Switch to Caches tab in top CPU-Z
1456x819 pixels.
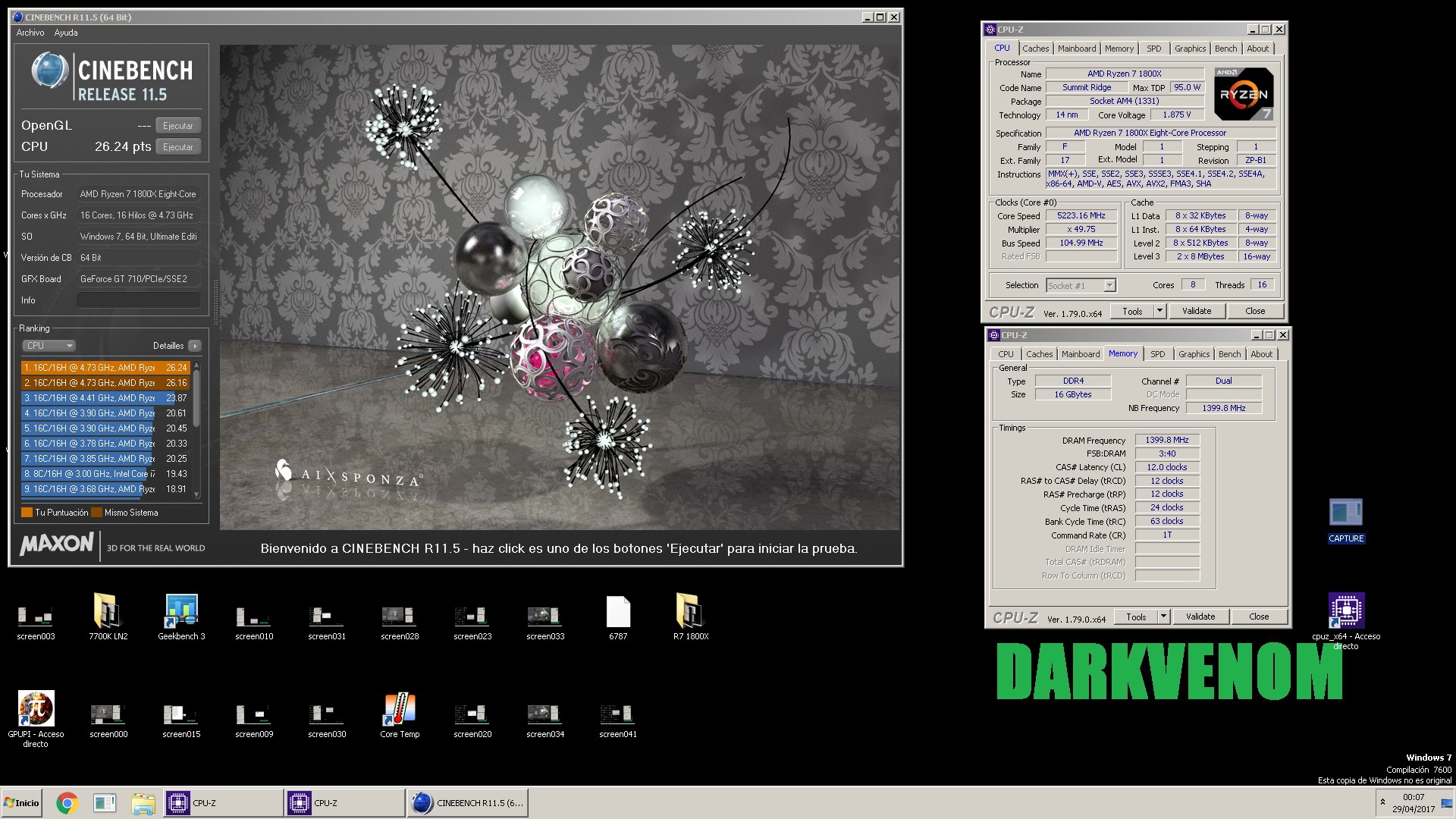pos(1035,49)
